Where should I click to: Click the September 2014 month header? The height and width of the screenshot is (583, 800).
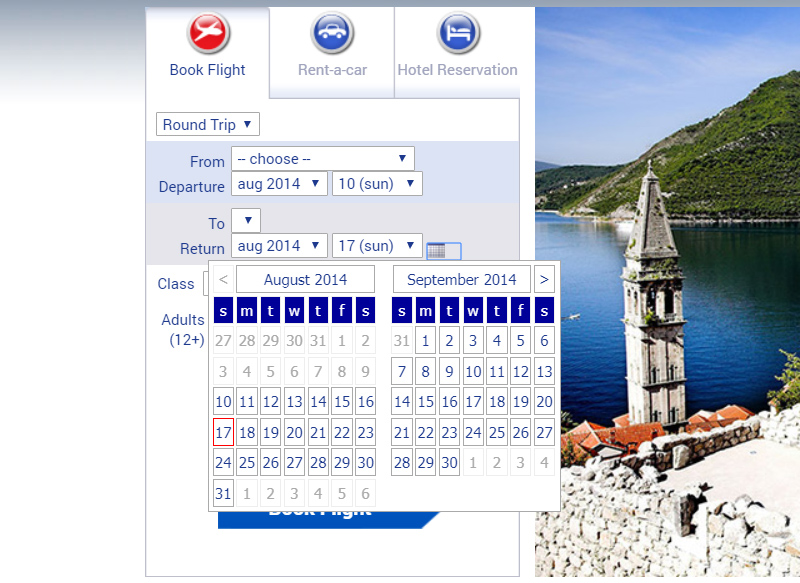point(461,280)
